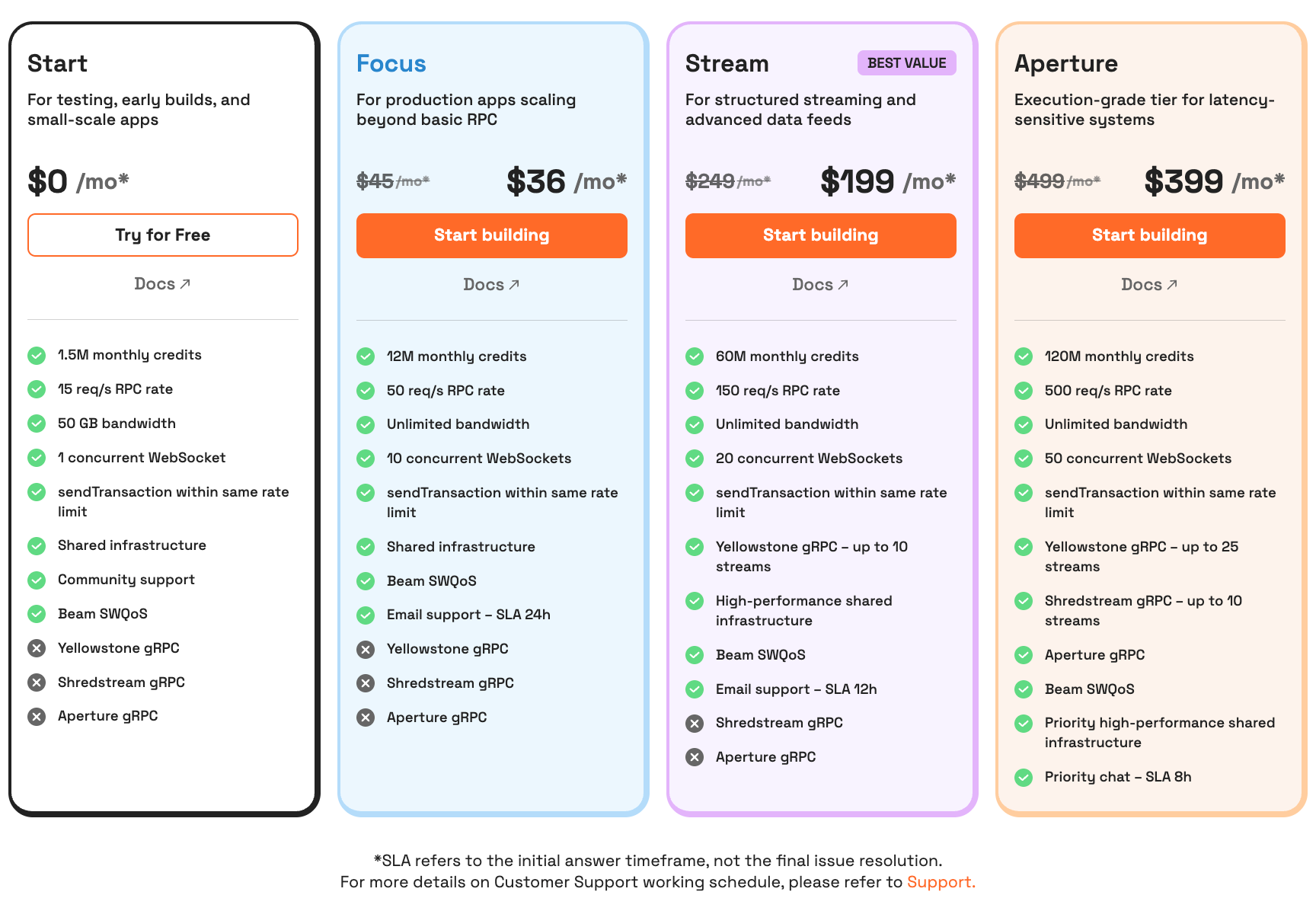Screen dimensions: 1316x911
Task: Click check icon beside 500 req/s RPC rate
Action: (1024, 391)
